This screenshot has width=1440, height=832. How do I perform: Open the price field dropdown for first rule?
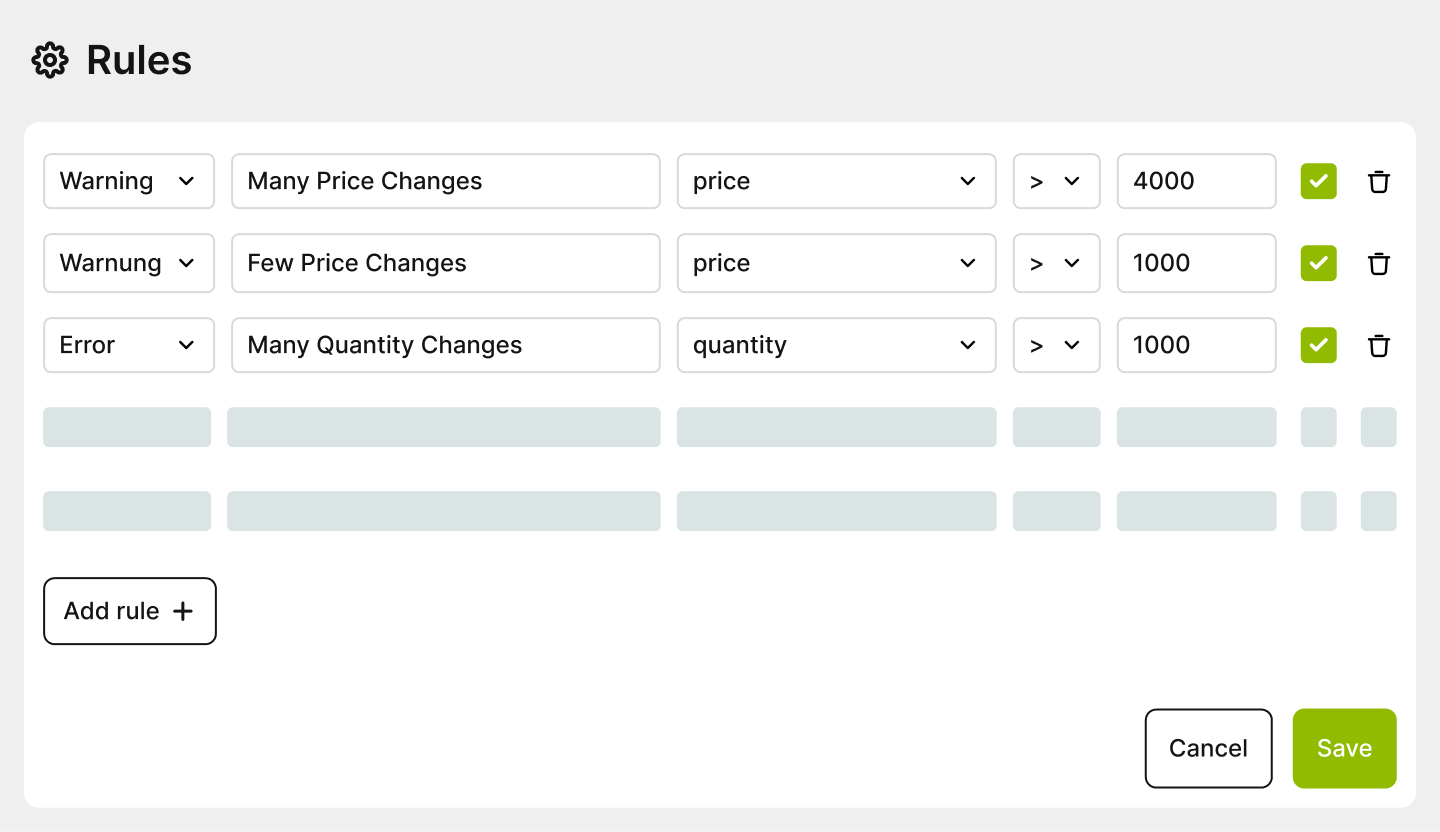click(x=836, y=181)
